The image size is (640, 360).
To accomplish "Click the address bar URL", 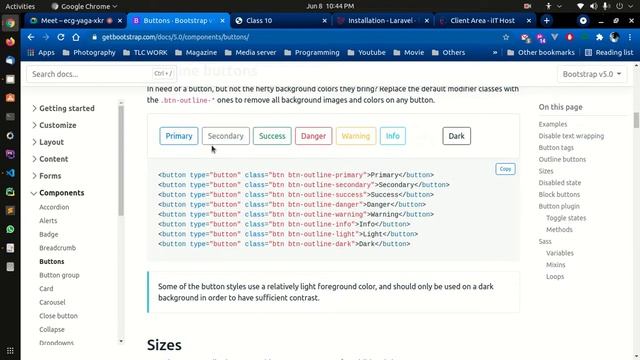I will [x=176, y=37].
